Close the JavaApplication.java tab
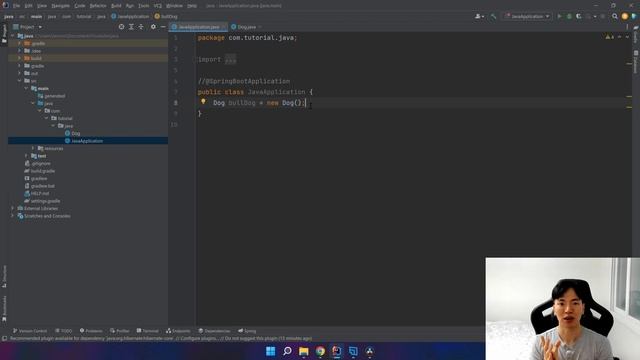 coord(224,27)
